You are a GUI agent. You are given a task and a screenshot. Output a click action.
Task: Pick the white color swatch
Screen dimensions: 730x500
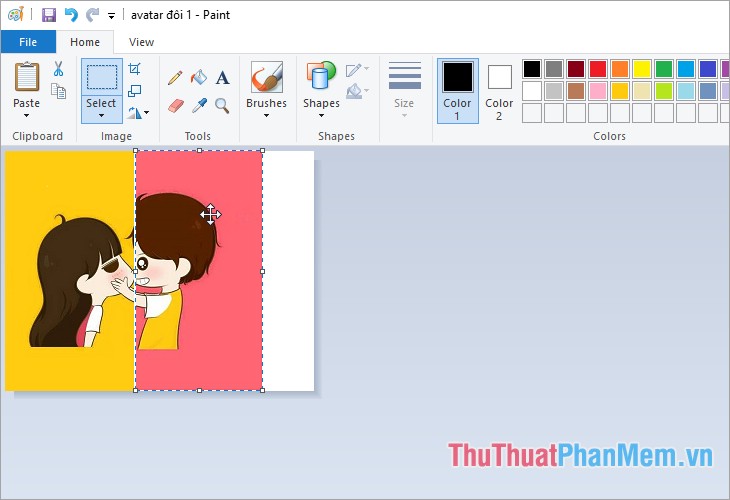click(x=532, y=91)
